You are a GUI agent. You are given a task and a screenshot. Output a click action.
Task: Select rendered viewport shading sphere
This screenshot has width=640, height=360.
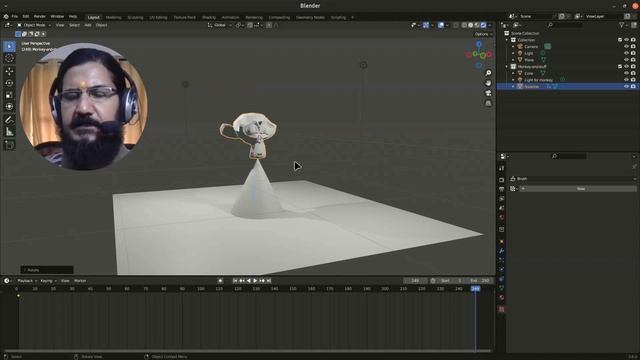coord(483,25)
